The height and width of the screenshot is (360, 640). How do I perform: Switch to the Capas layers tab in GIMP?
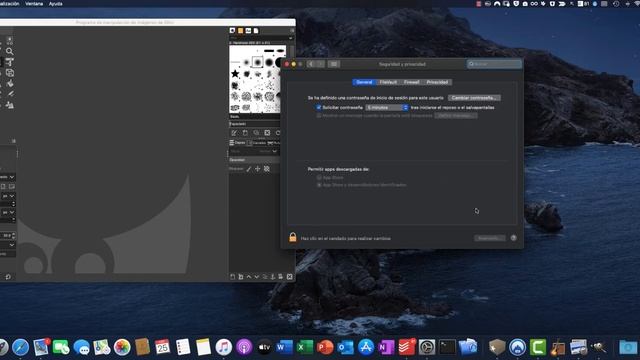click(238, 143)
